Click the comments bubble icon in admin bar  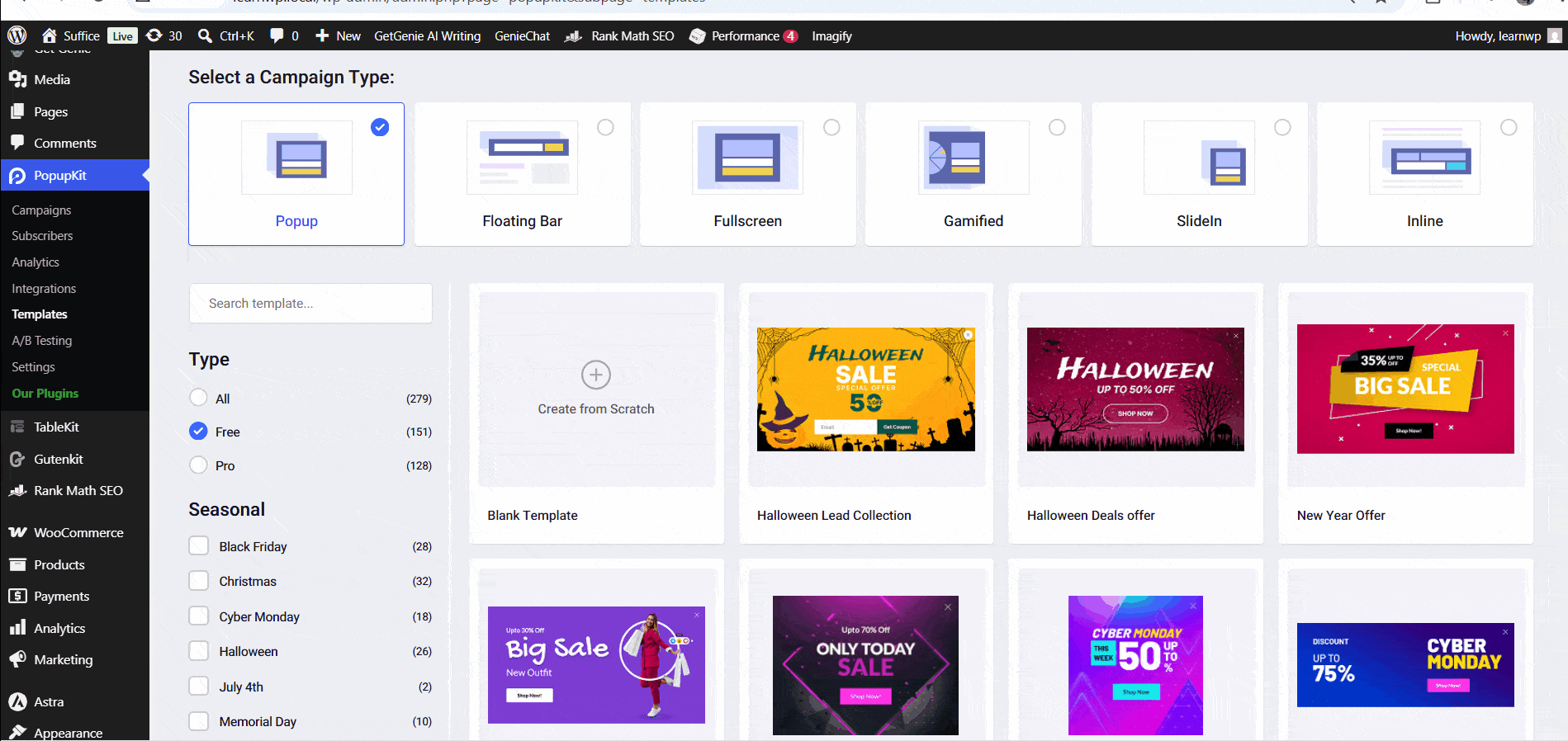pyautogui.click(x=277, y=35)
